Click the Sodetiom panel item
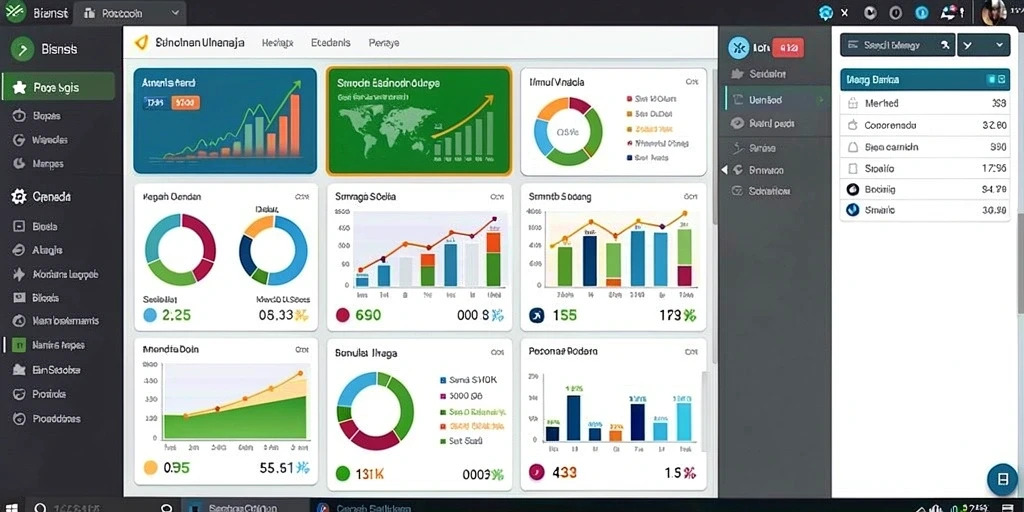Image resolution: width=1024 pixels, height=512 pixels. pos(769,191)
